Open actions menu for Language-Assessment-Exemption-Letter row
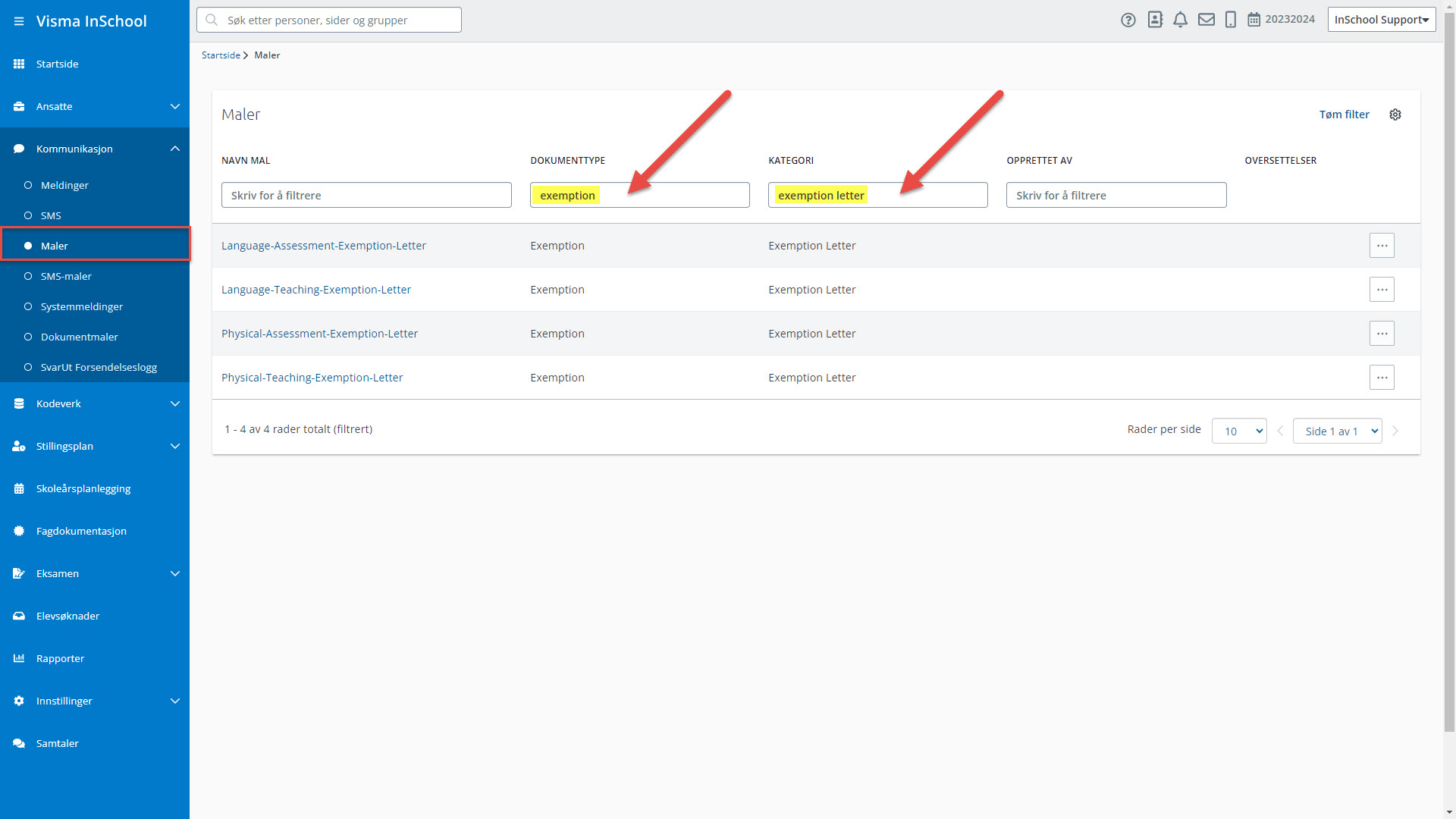This screenshot has width=1456, height=819. [x=1382, y=246]
